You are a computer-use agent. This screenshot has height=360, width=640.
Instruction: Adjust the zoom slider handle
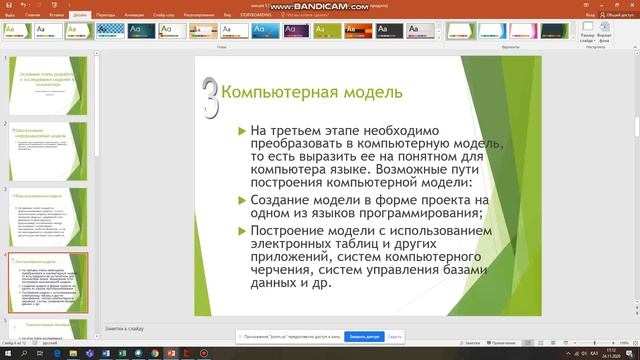(x=594, y=343)
